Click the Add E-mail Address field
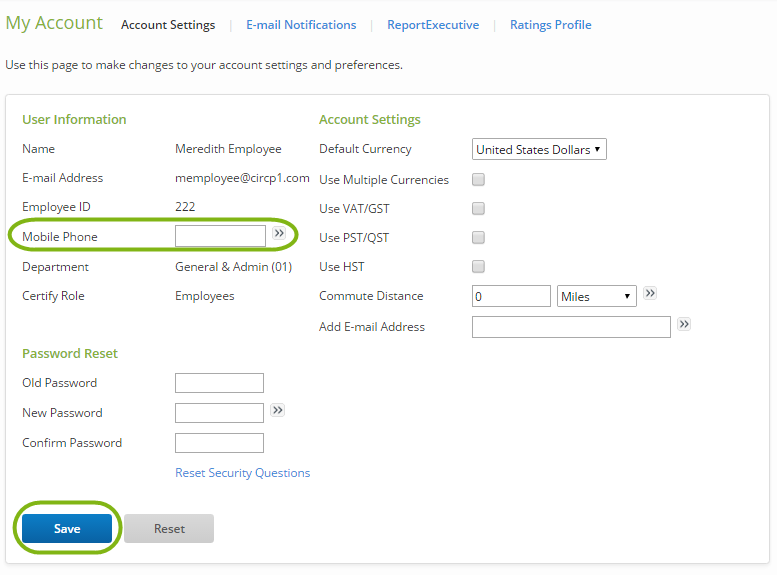 click(x=571, y=327)
